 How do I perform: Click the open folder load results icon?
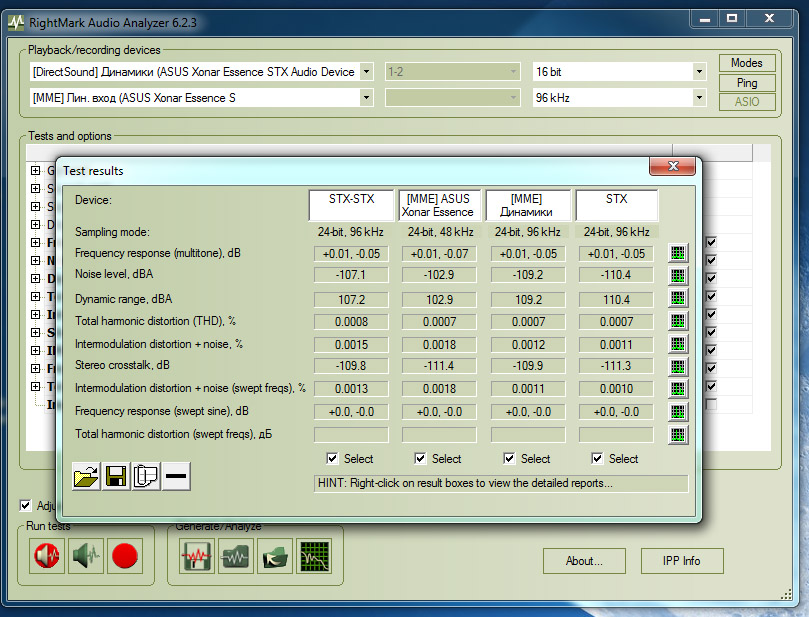pyautogui.click(x=86, y=476)
